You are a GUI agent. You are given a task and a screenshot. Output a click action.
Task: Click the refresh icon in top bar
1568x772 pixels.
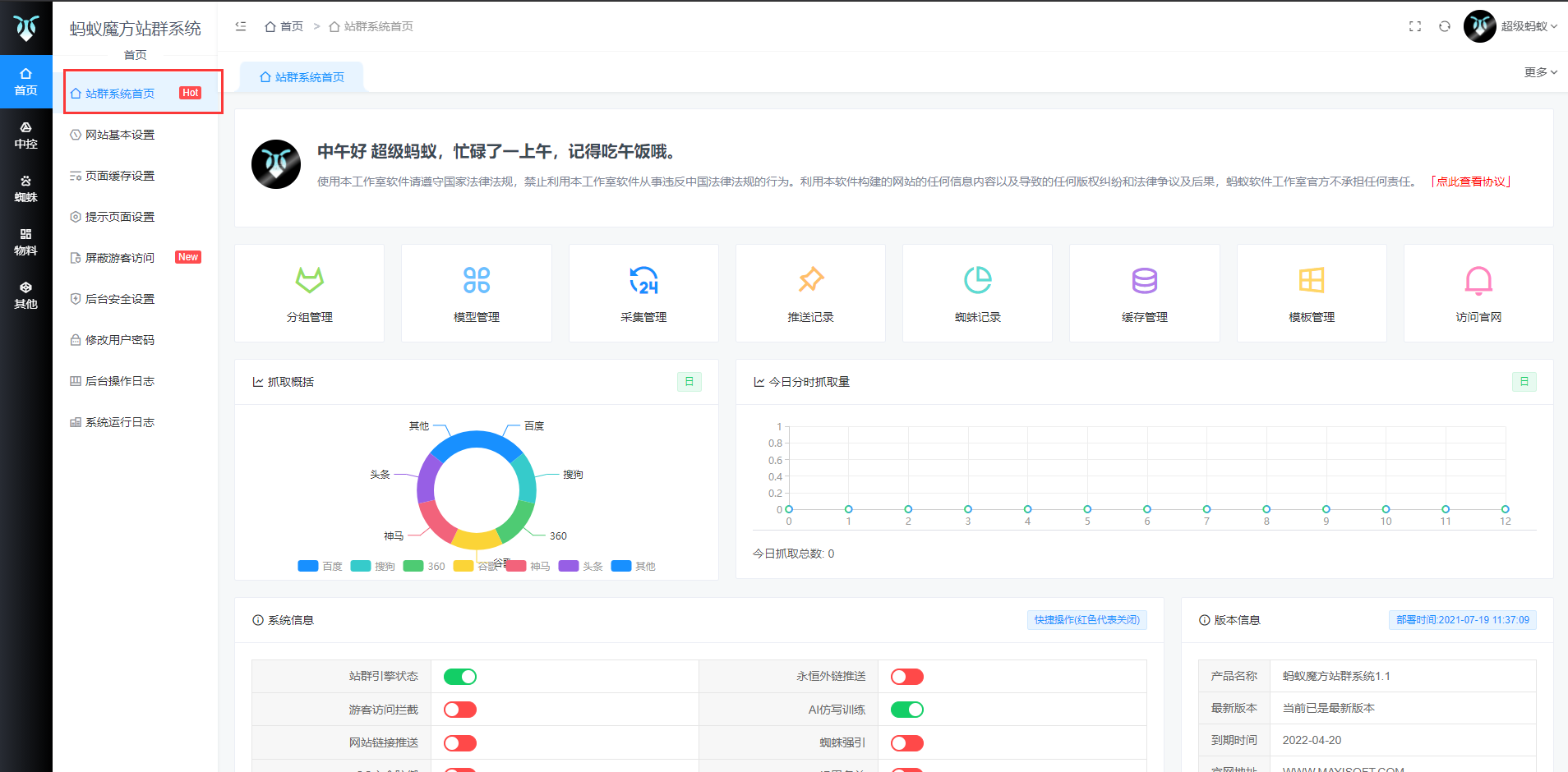click(x=1444, y=26)
